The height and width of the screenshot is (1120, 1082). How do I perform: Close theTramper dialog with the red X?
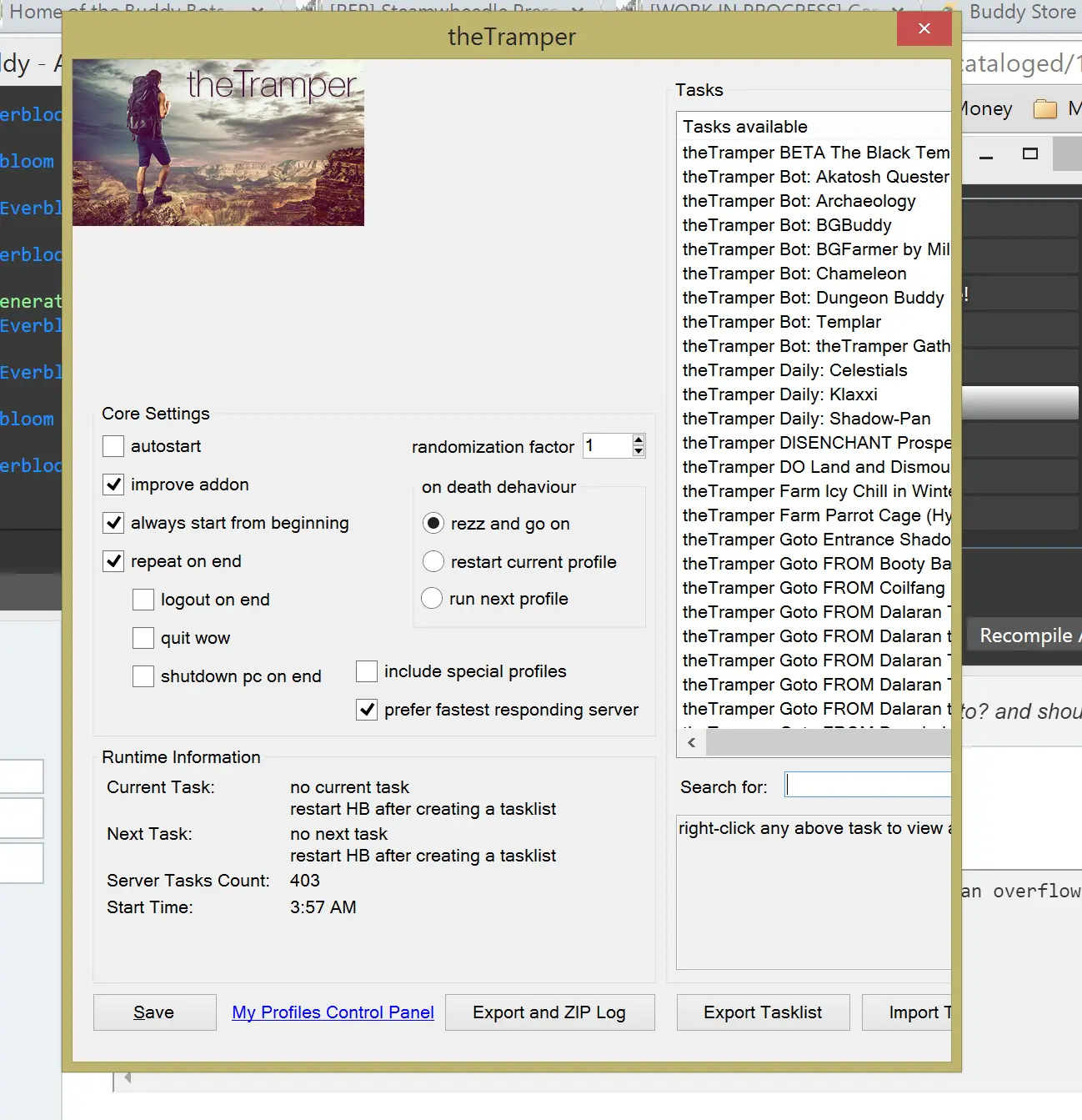[x=924, y=29]
